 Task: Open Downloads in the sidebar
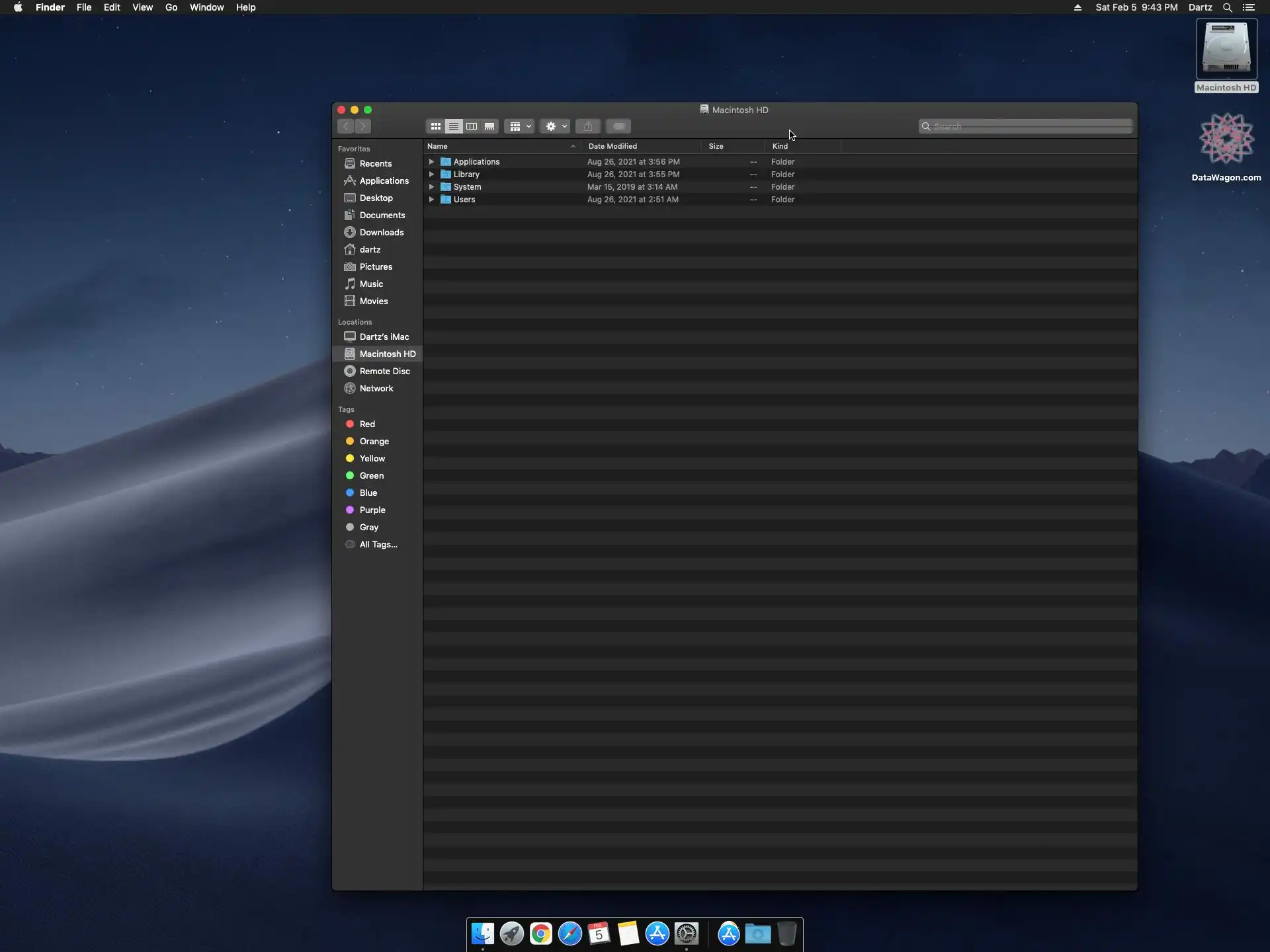[381, 232]
